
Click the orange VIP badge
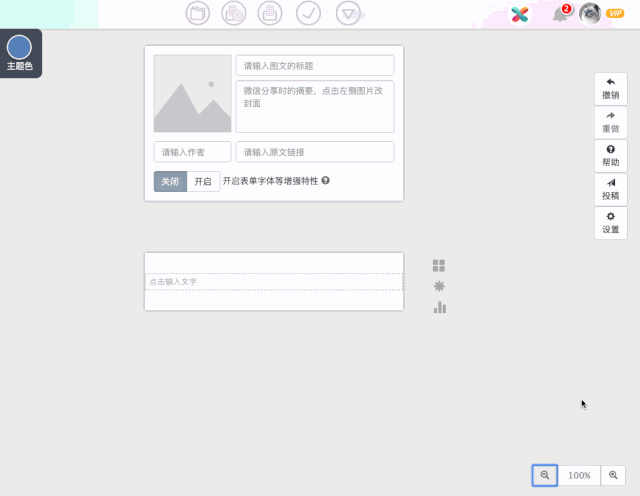[x=615, y=13]
